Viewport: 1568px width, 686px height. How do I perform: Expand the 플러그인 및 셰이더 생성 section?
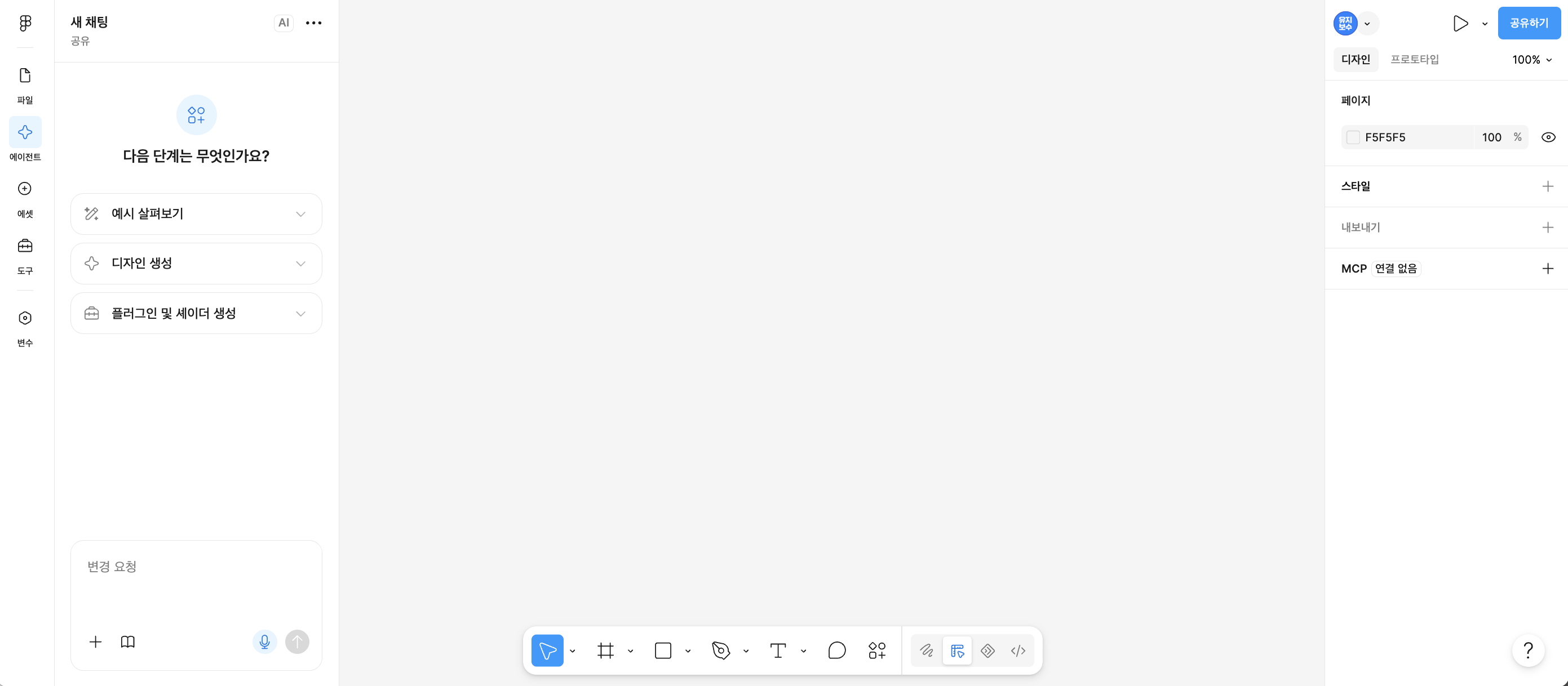[x=196, y=313]
